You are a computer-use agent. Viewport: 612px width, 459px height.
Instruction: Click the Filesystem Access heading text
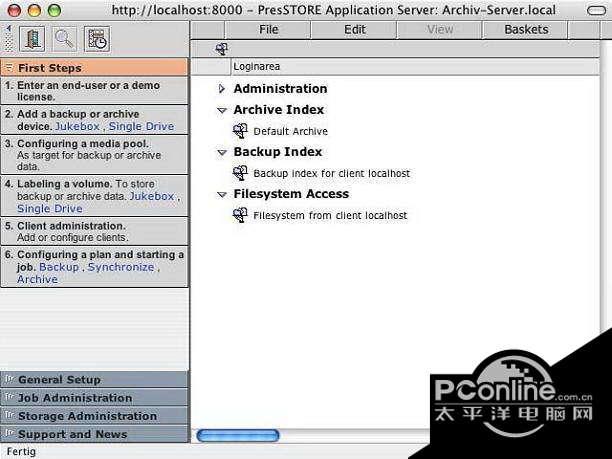[x=291, y=194]
